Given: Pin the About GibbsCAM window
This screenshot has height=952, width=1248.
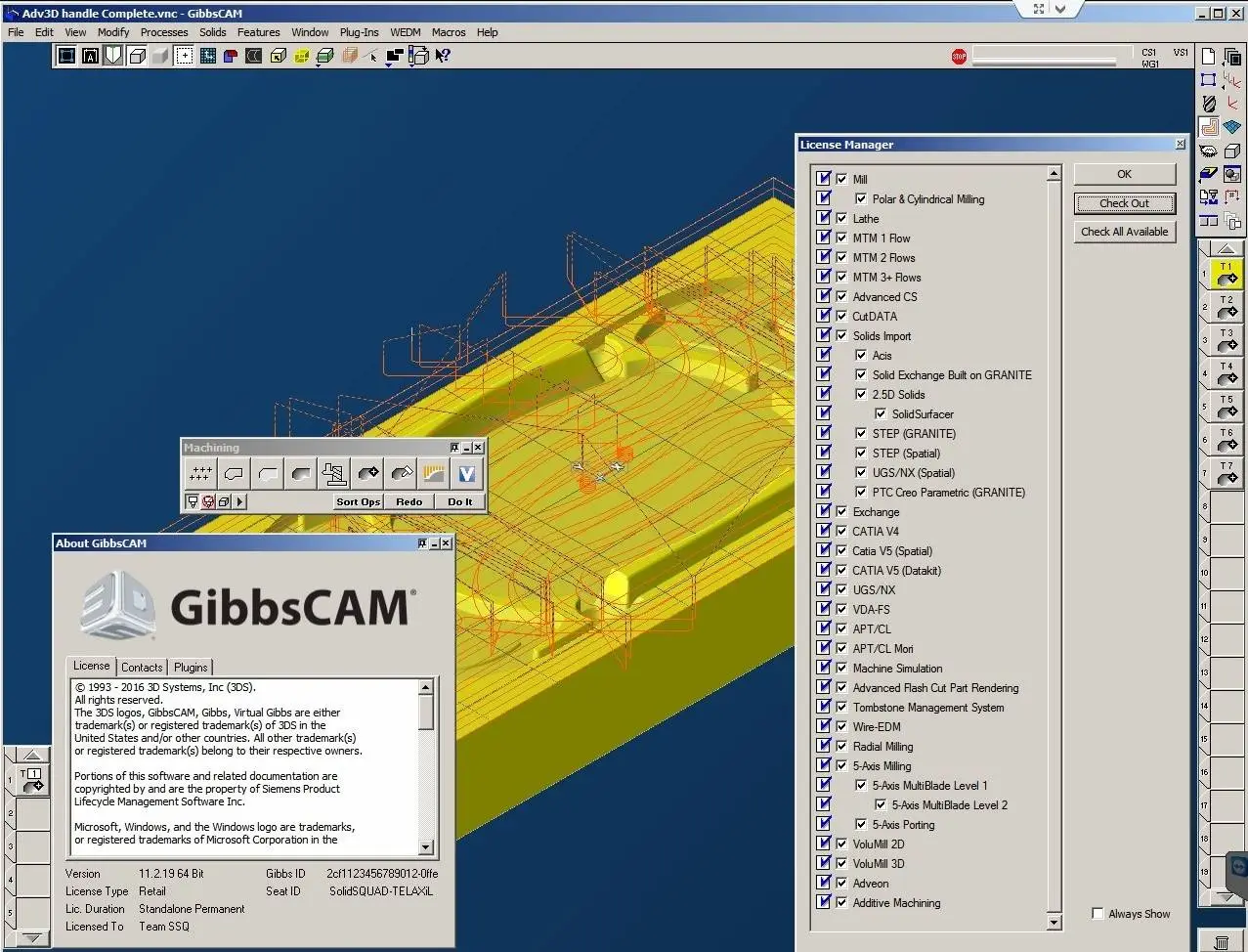Looking at the screenshot, I should coord(422,542).
